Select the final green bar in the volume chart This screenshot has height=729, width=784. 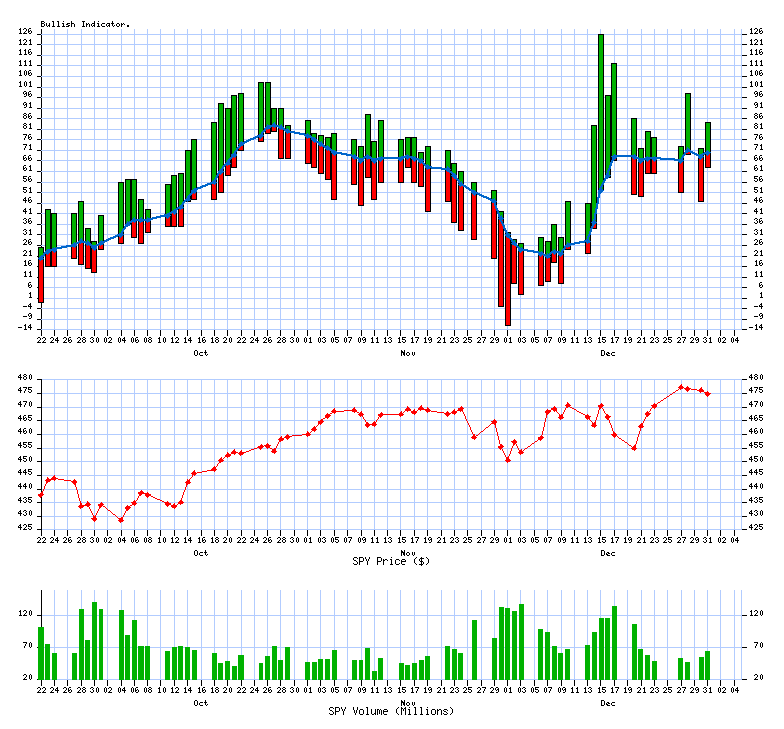pos(708,664)
